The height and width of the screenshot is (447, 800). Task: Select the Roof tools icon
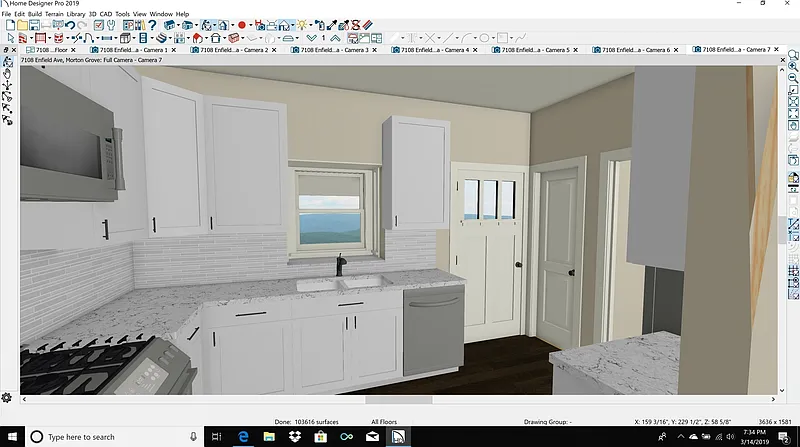coord(197,38)
